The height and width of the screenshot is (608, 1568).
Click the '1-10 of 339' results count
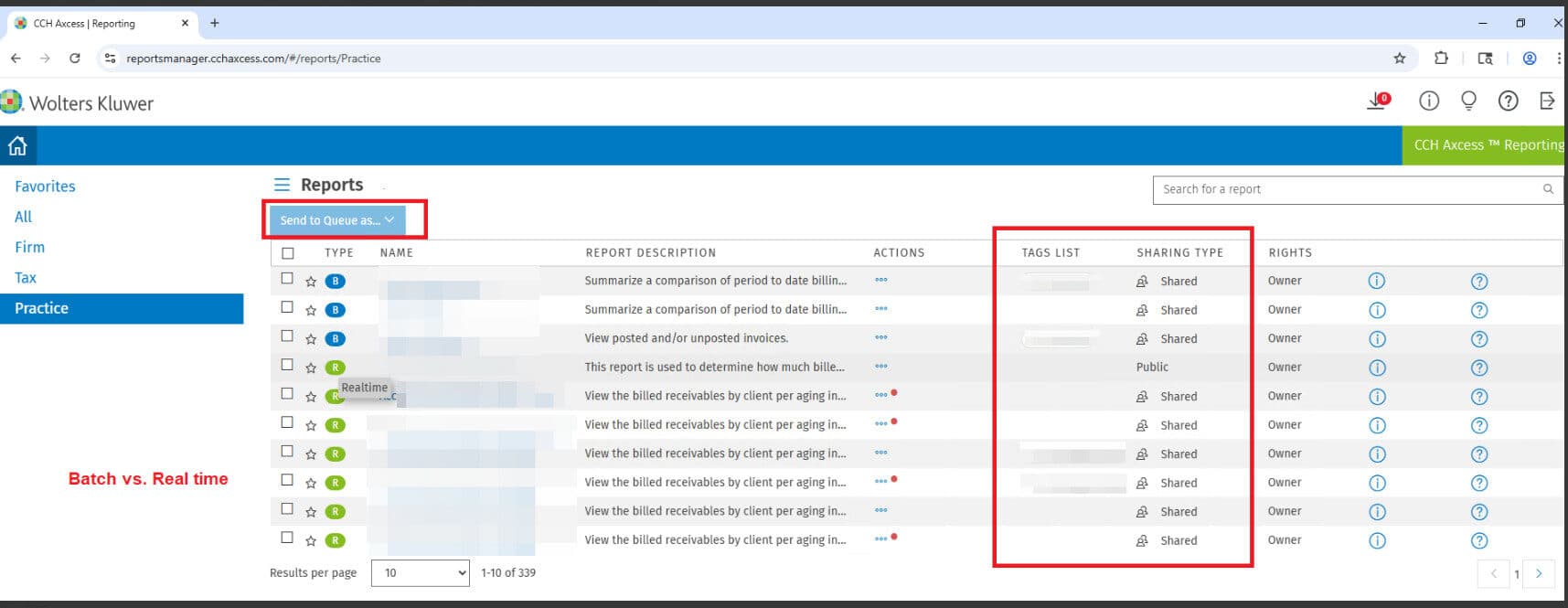[x=508, y=573]
